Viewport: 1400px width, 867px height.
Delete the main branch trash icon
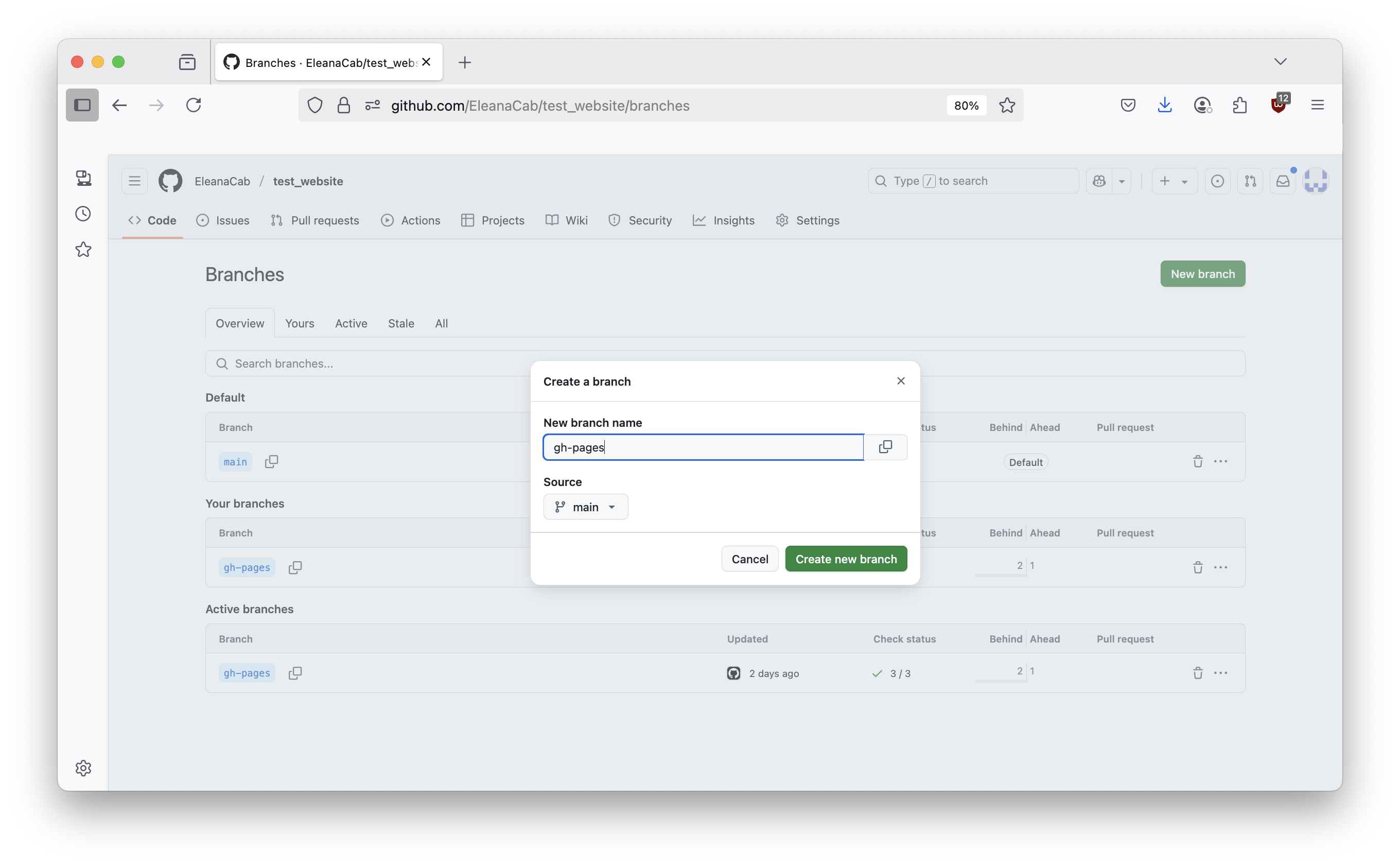pos(1198,462)
